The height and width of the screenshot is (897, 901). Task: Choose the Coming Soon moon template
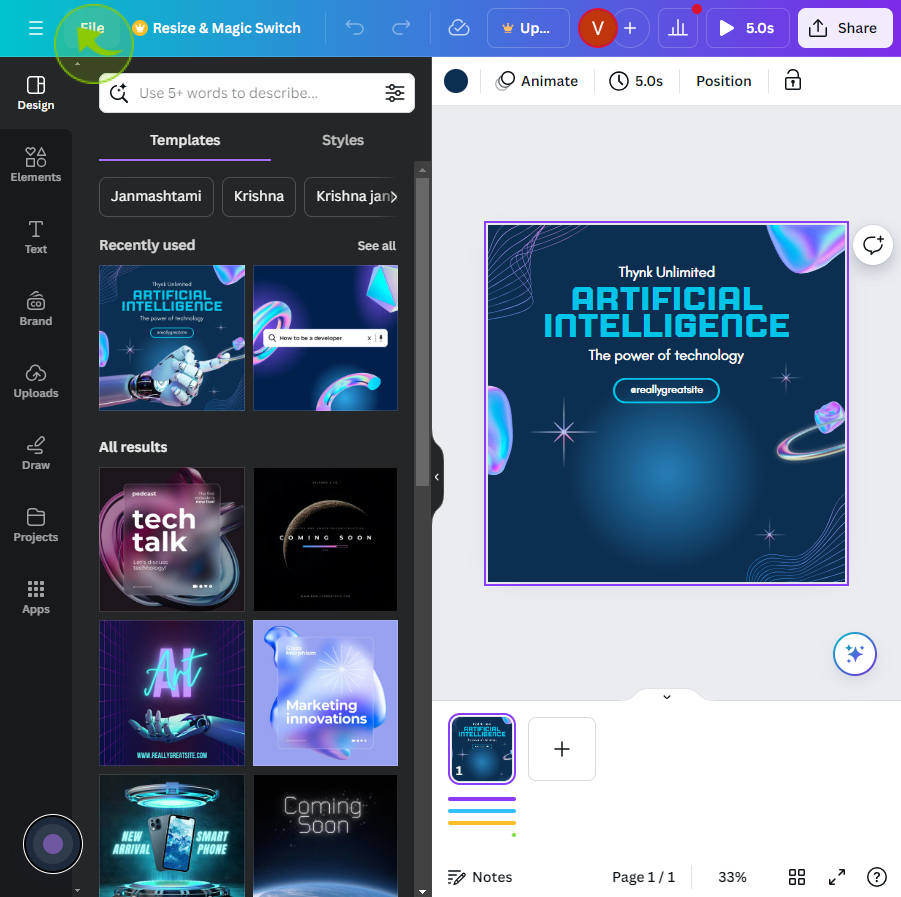[x=325, y=539]
